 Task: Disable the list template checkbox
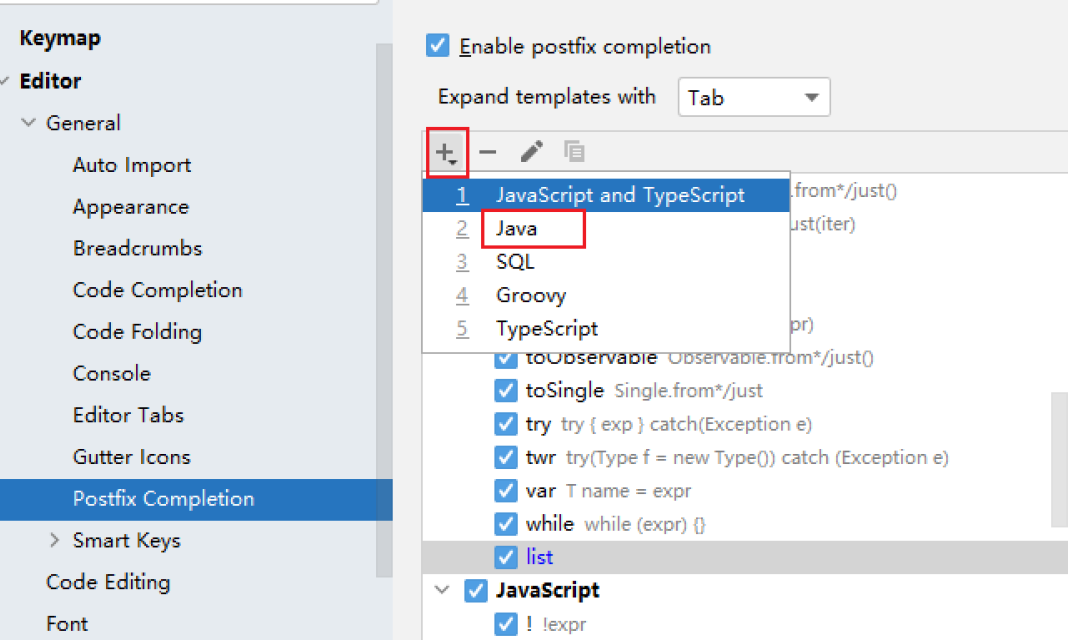(506, 558)
